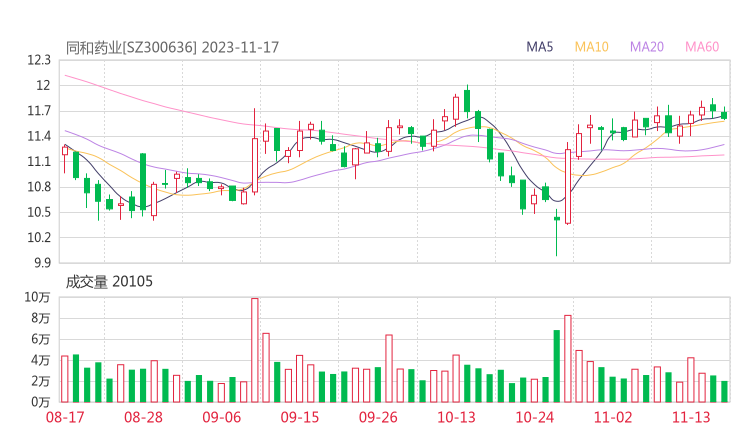Click the 12.3 price axis label
This screenshot has height=440, width=740.
pyautogui.click(x=39, y=60)
